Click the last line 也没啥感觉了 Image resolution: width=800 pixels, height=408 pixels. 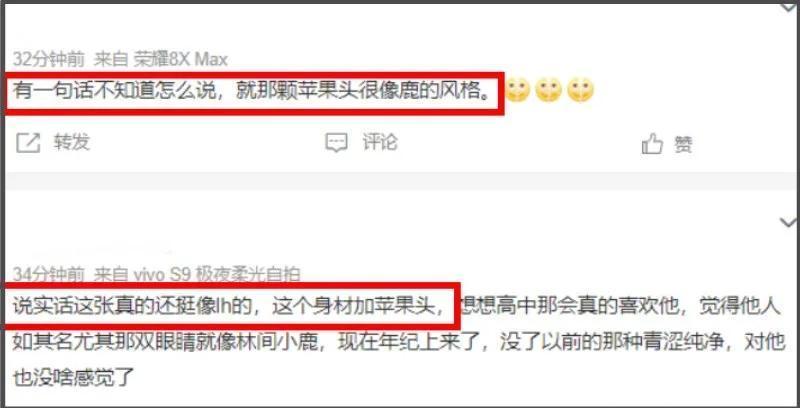(73, 378)
